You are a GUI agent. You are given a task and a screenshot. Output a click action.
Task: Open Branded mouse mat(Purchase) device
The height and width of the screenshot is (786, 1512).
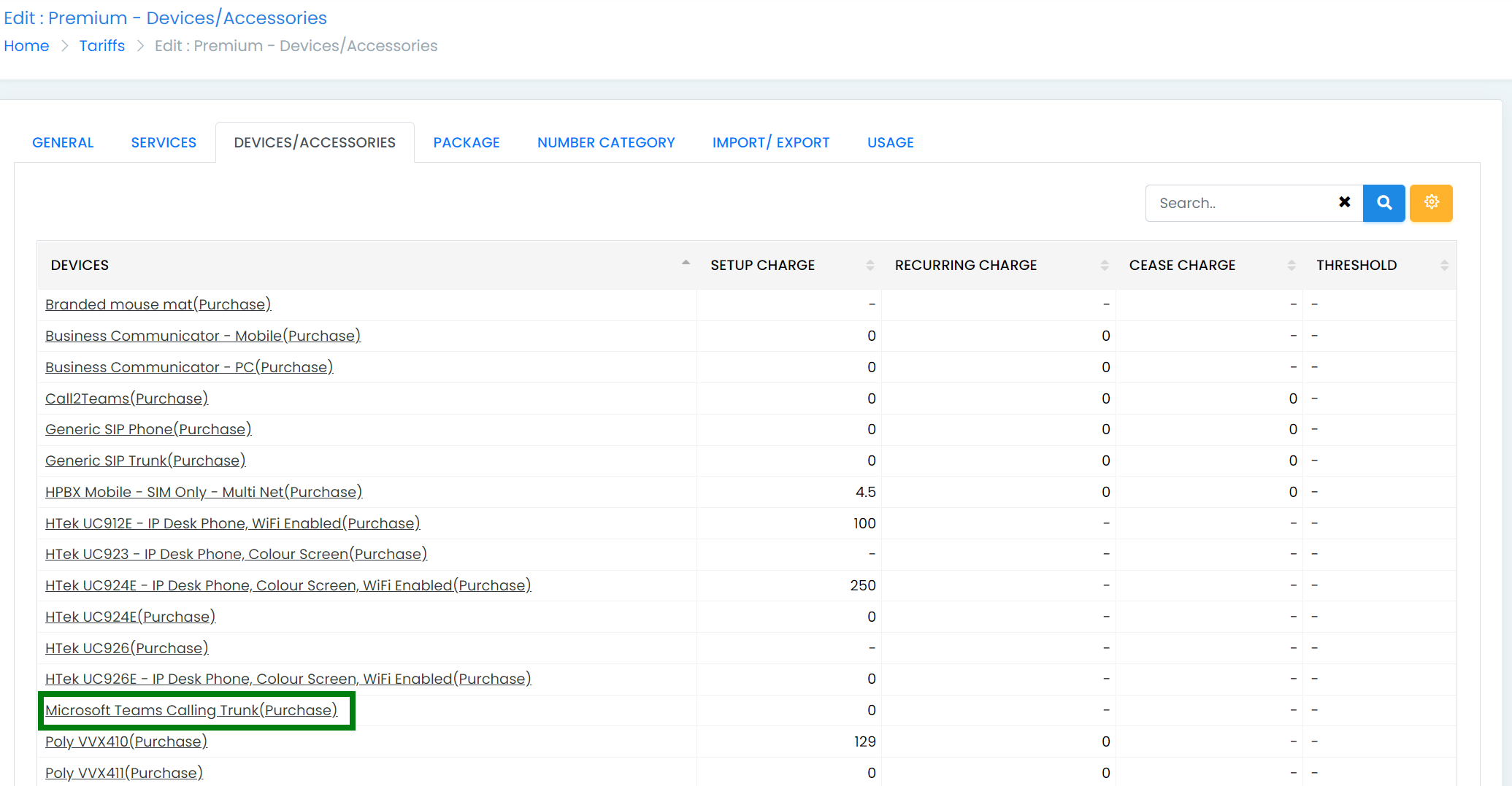[x=158, y=304]
